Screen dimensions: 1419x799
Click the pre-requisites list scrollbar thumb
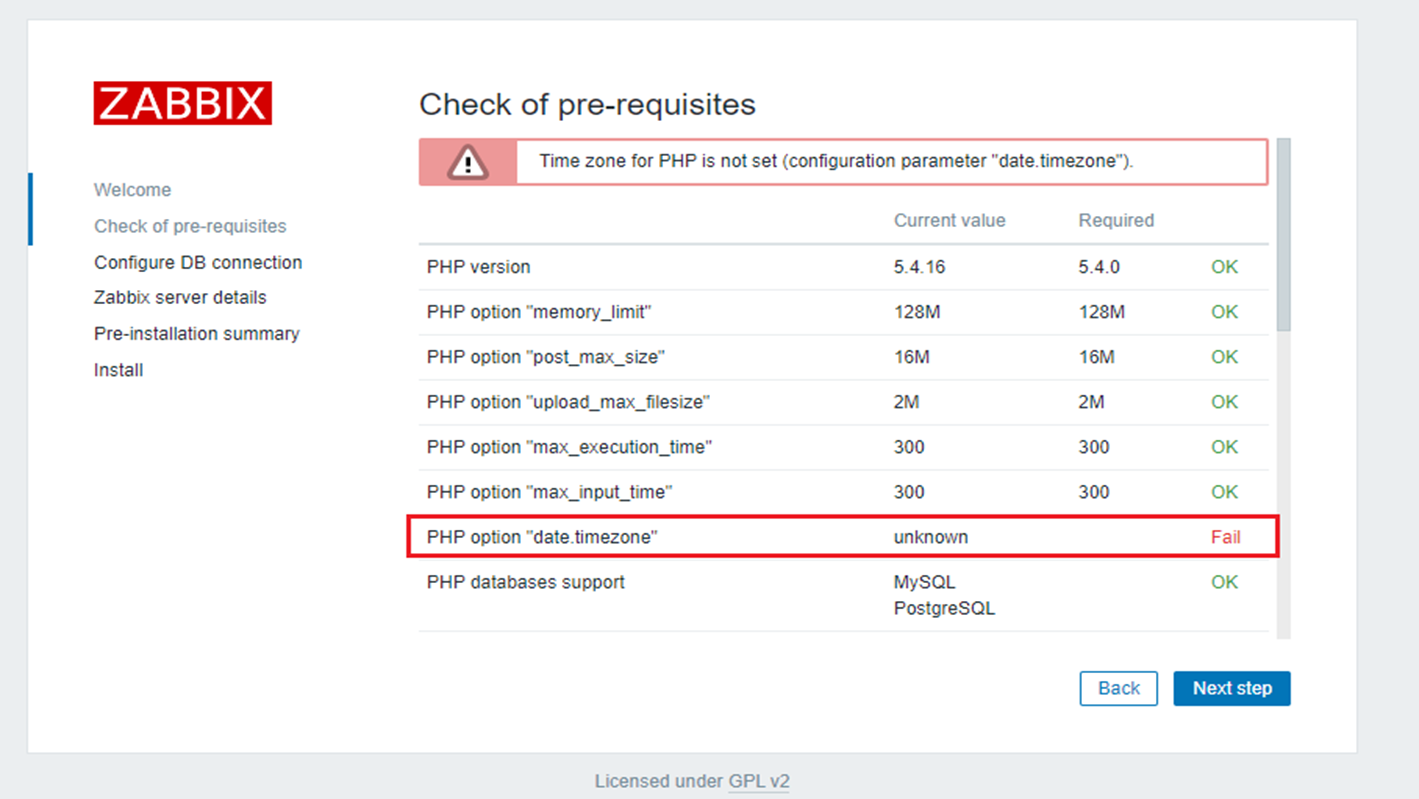1283,235
